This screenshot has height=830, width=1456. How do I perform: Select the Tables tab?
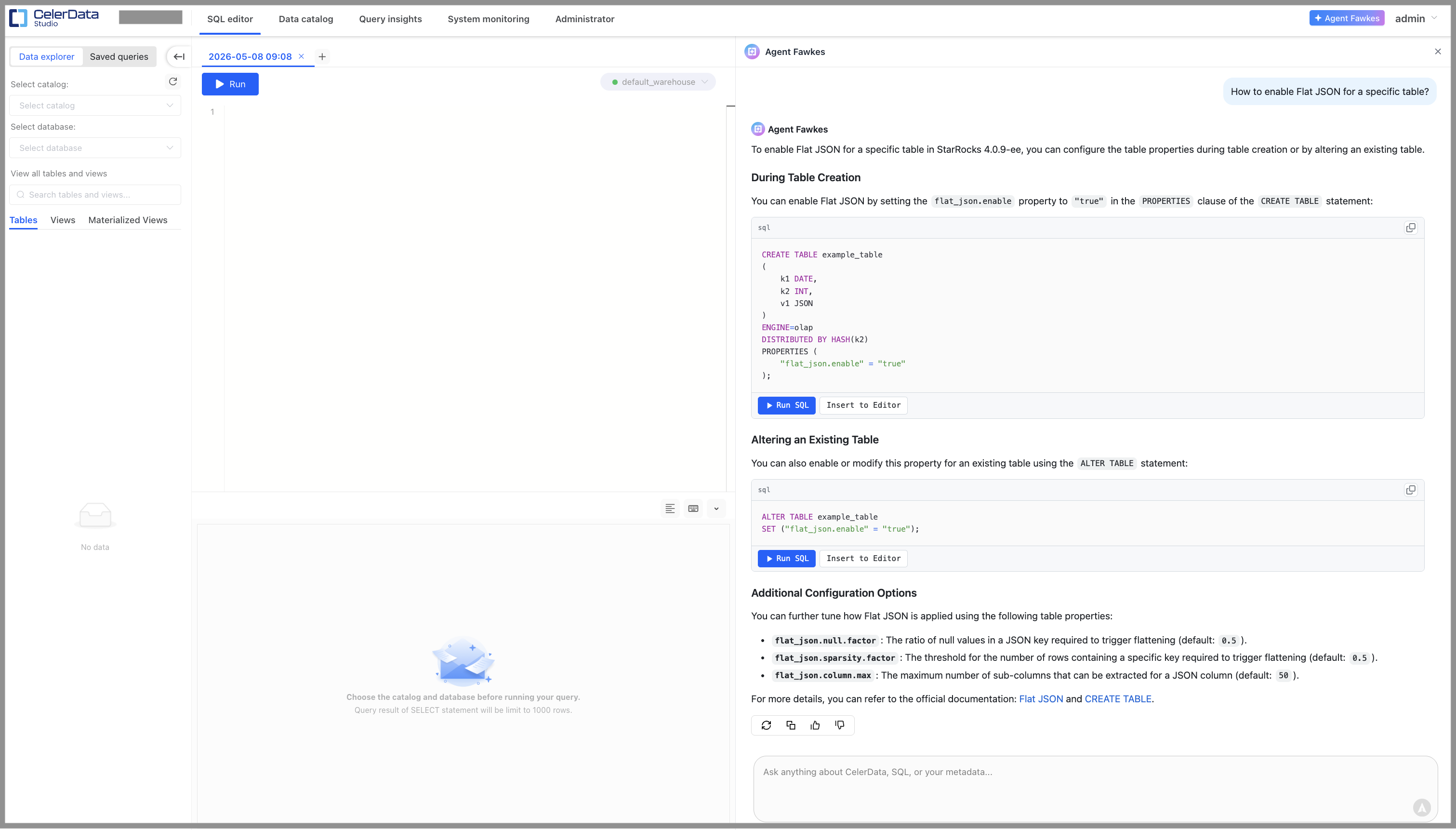click(23, 221)
